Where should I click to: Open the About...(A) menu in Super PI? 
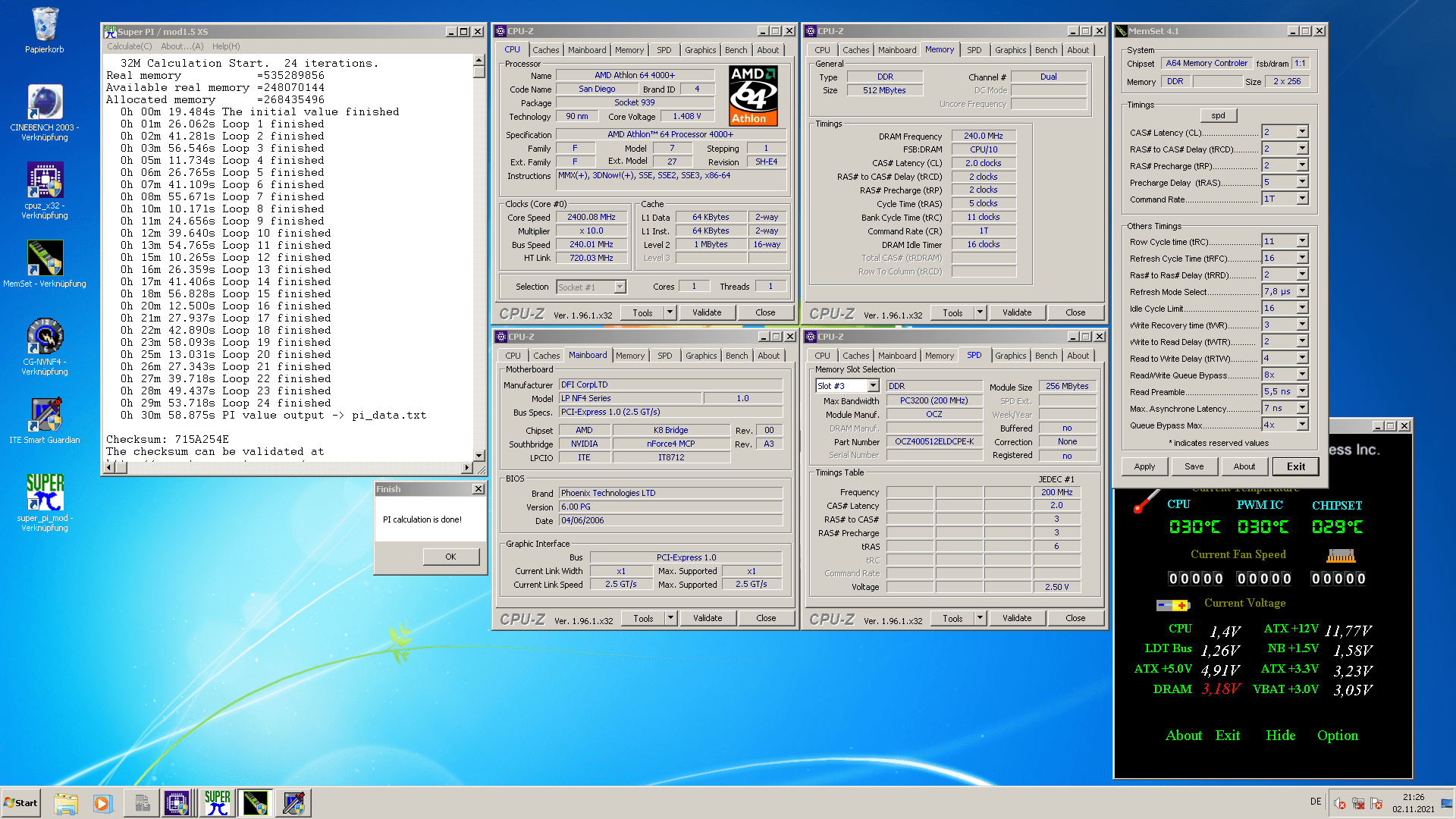pos(182,46)
